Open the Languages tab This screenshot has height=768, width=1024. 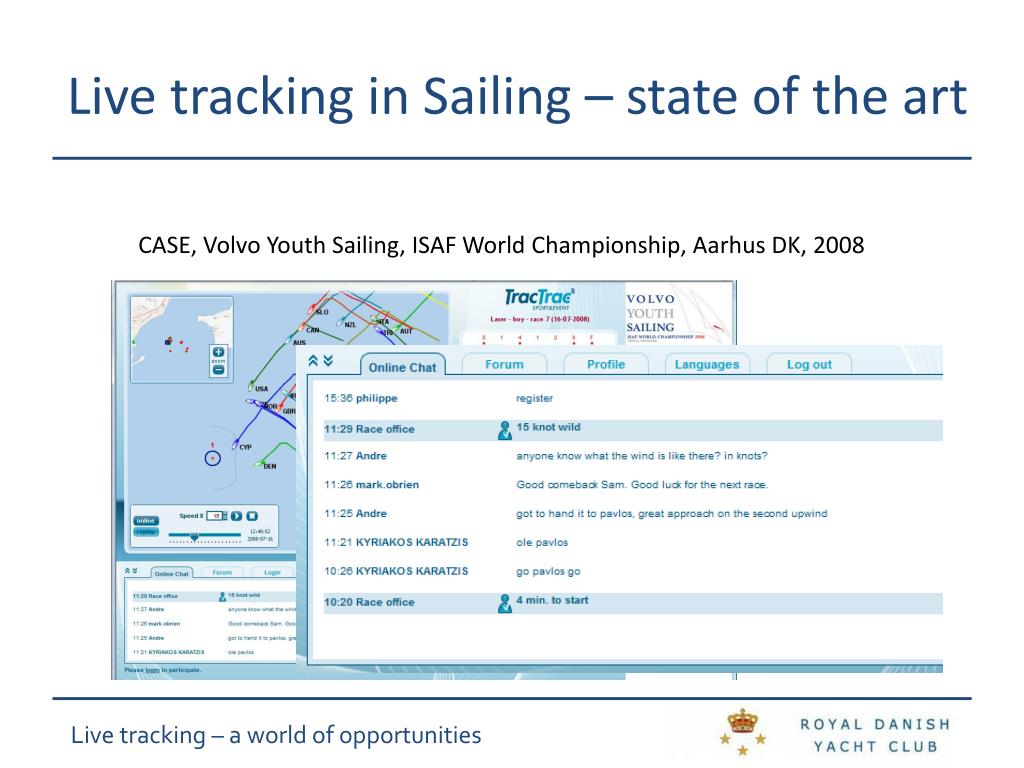(x=707, y=364)
